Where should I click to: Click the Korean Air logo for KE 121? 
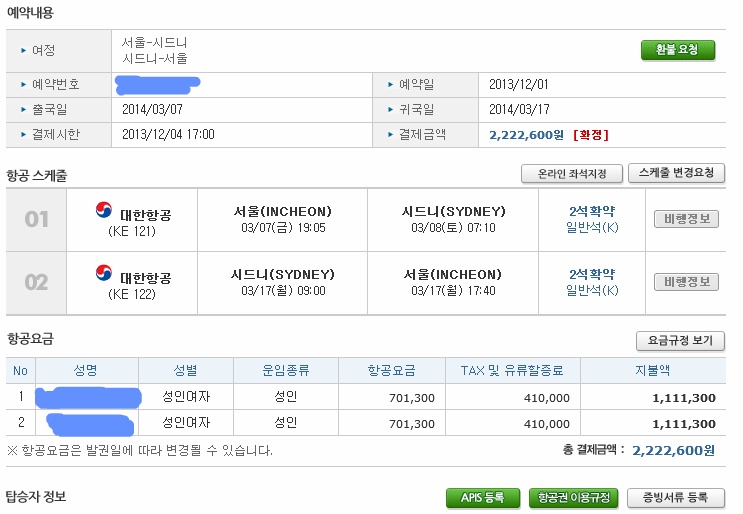(x=104, y=210)
